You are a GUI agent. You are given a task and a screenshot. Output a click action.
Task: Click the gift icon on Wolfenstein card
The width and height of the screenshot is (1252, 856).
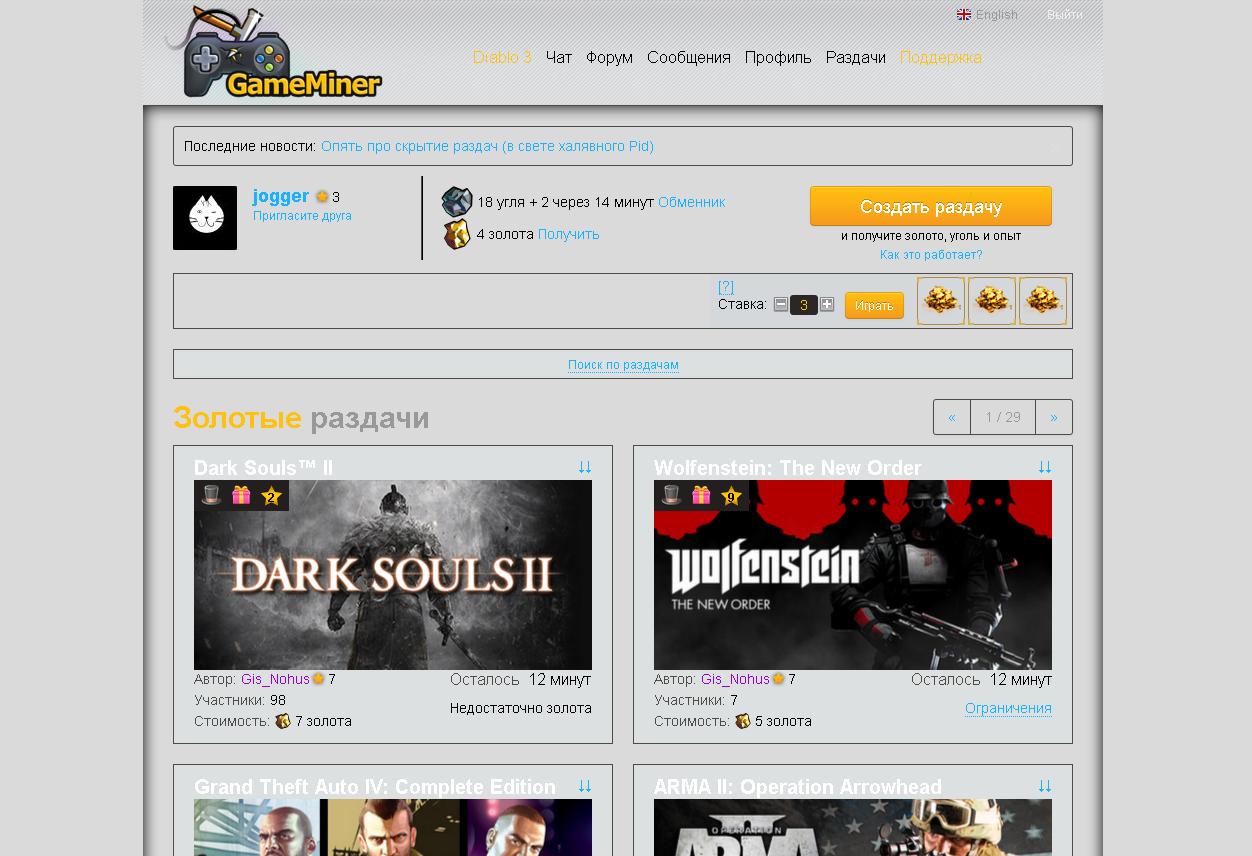(x=701, y=495)
